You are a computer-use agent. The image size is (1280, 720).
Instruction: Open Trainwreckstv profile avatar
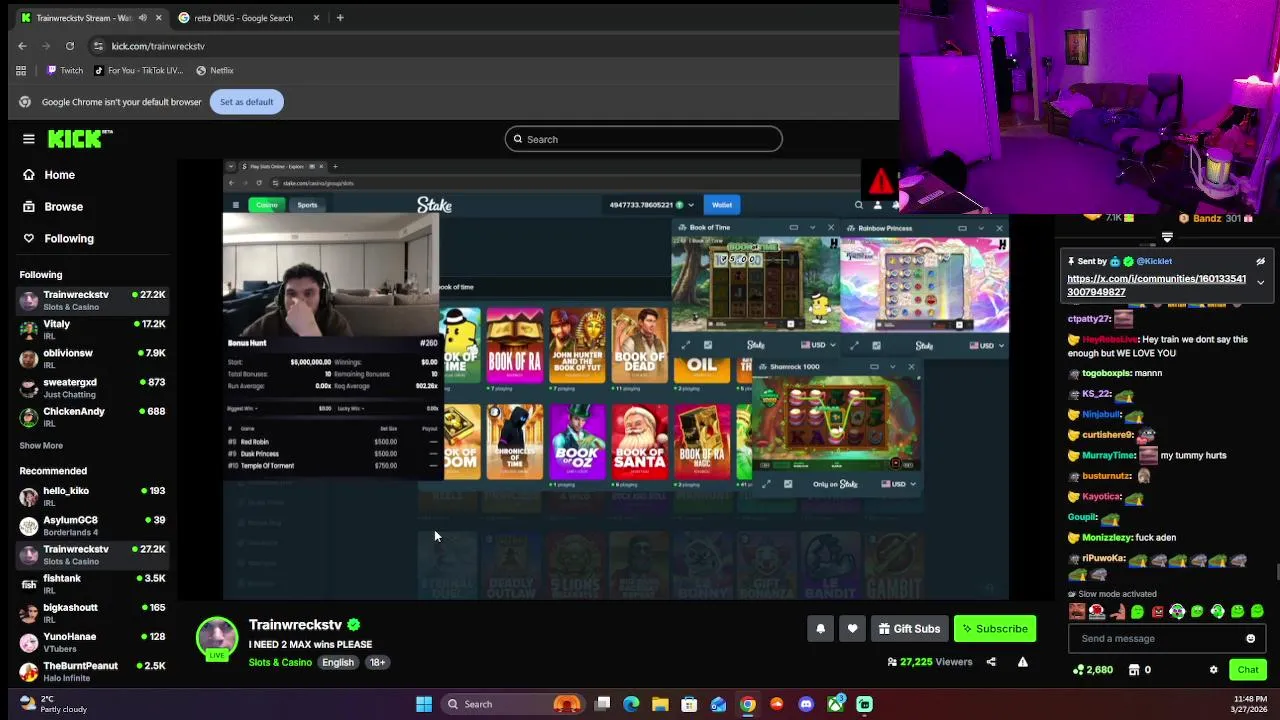(x=217, y=638)
